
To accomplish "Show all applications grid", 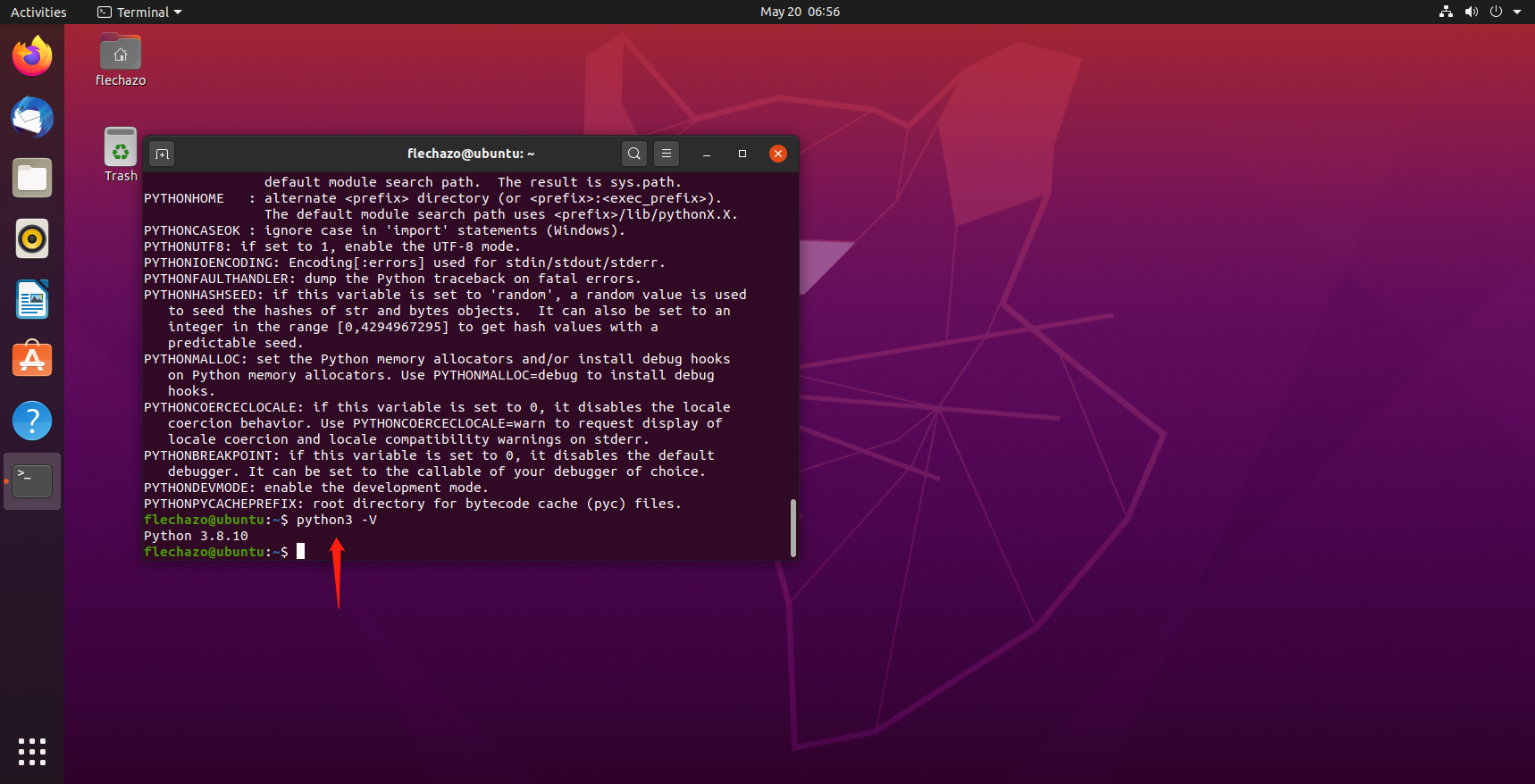I will click(32, 751).
